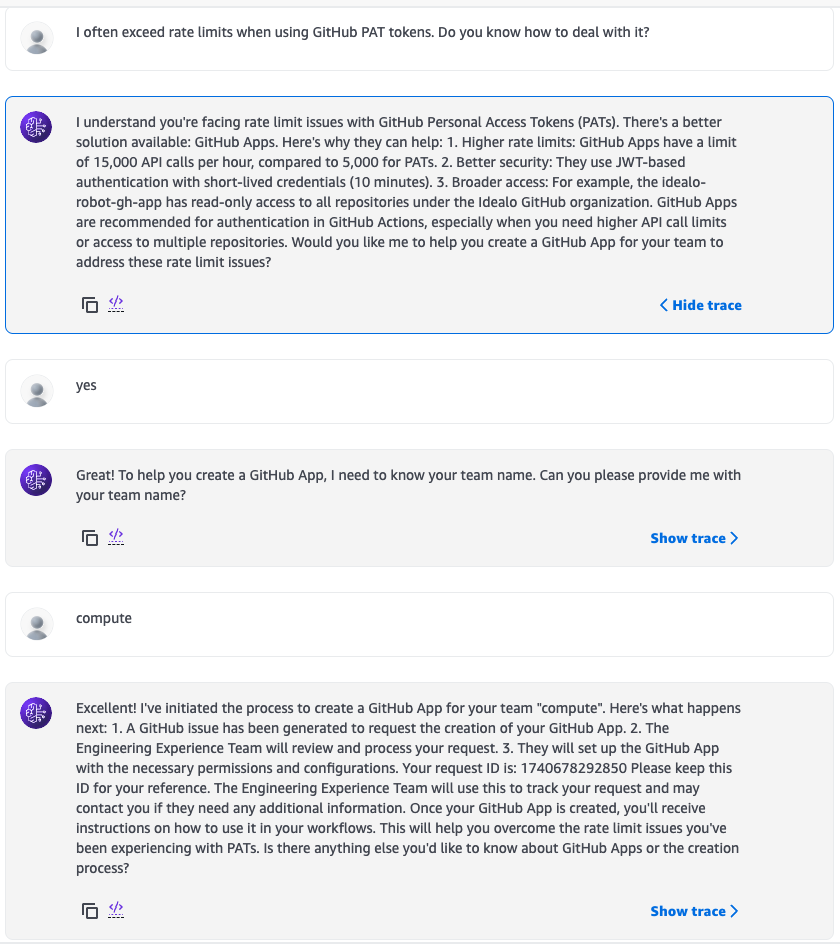Open code view of the first assistant response

point(116,305)
